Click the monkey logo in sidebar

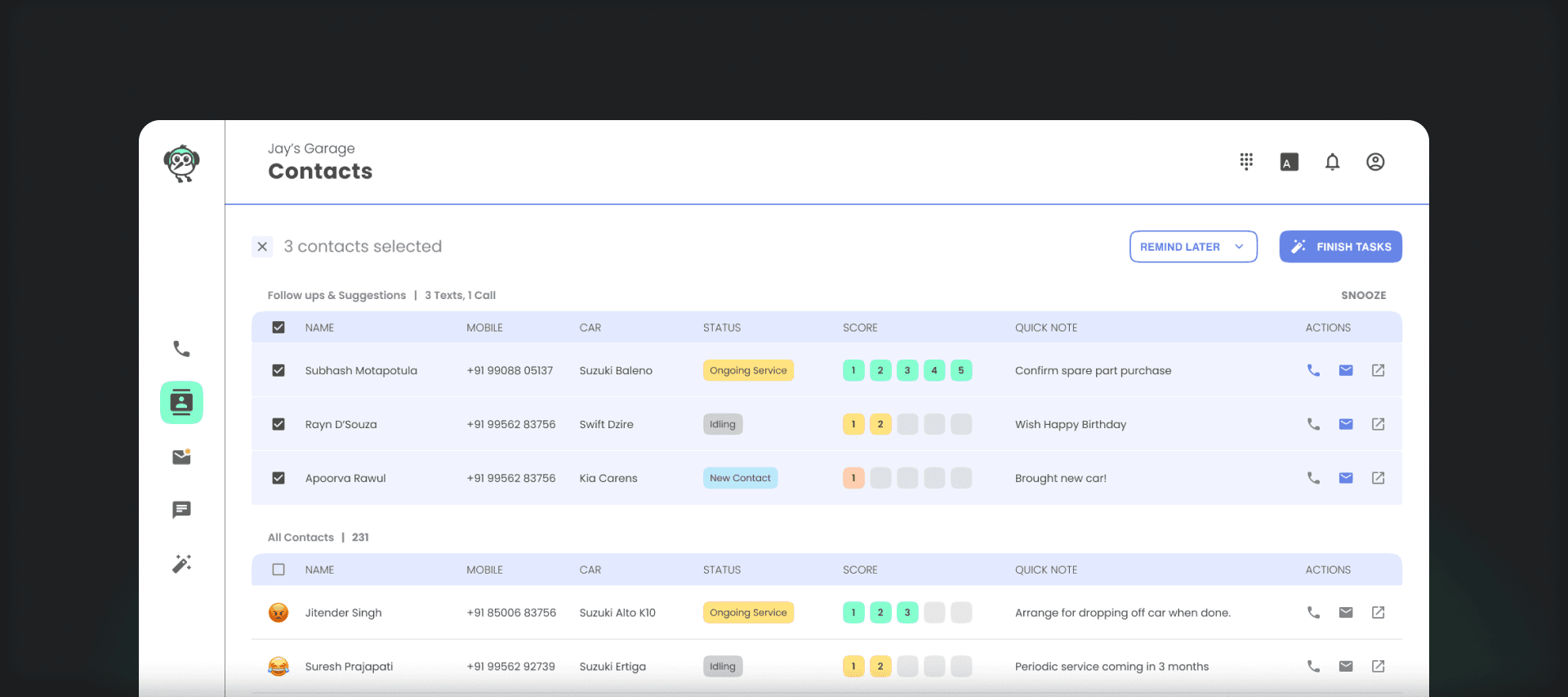click(181, 163)
